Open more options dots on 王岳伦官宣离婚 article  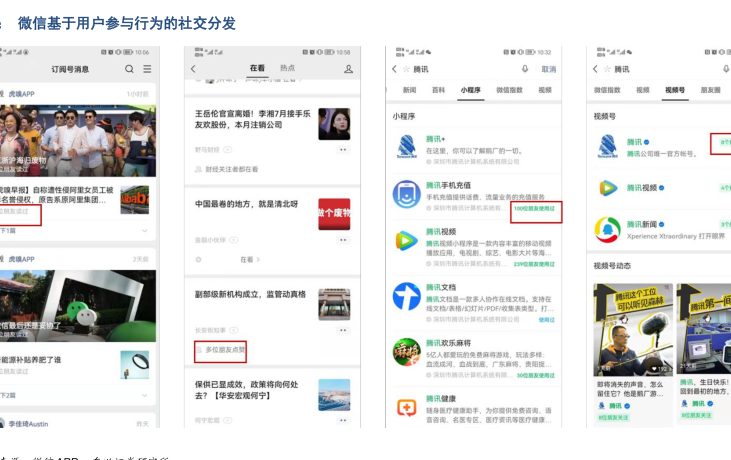pyautogui.click(x=343, y=149)
